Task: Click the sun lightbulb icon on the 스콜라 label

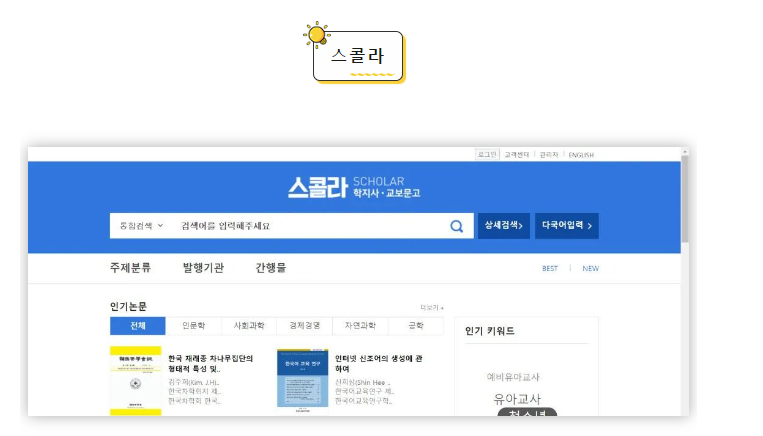Action: click(317, 35)
